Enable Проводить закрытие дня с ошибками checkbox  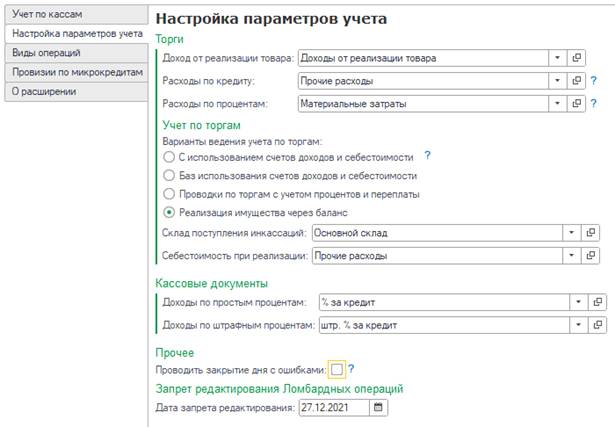(337, 369)
